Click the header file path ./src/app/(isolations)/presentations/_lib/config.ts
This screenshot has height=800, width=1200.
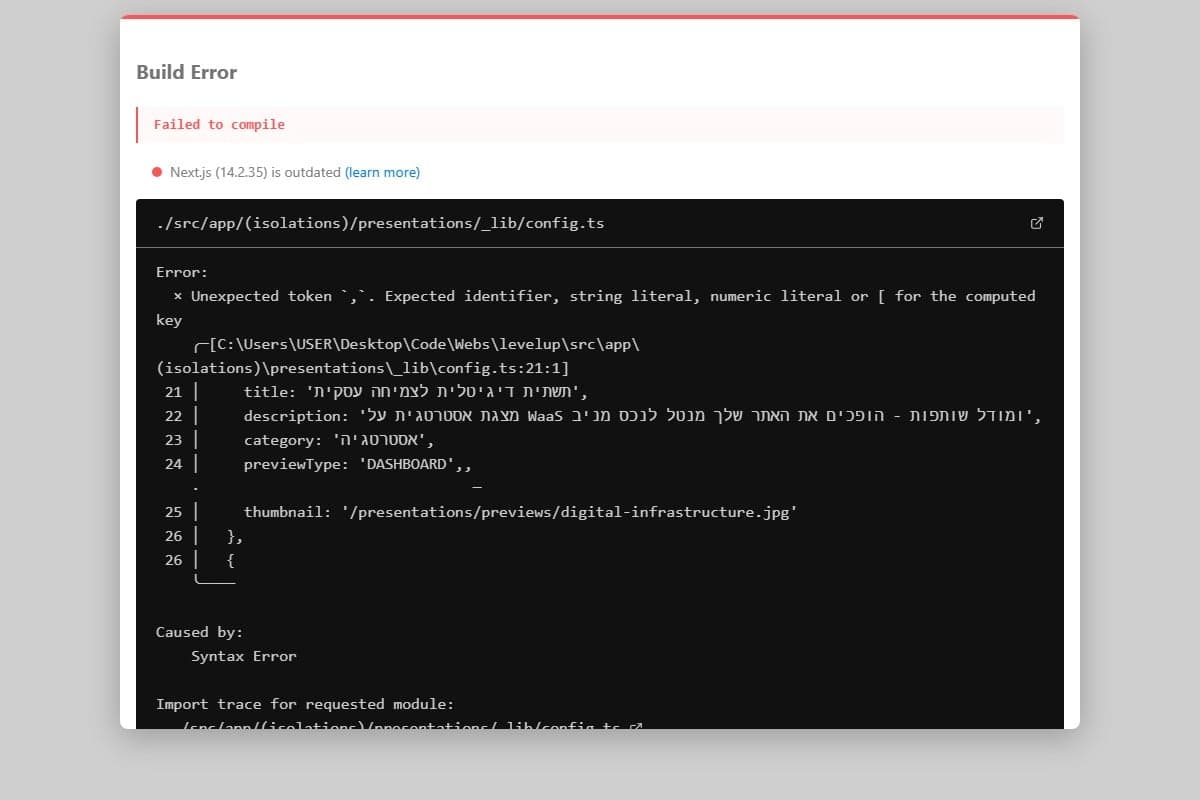point(380,223)
